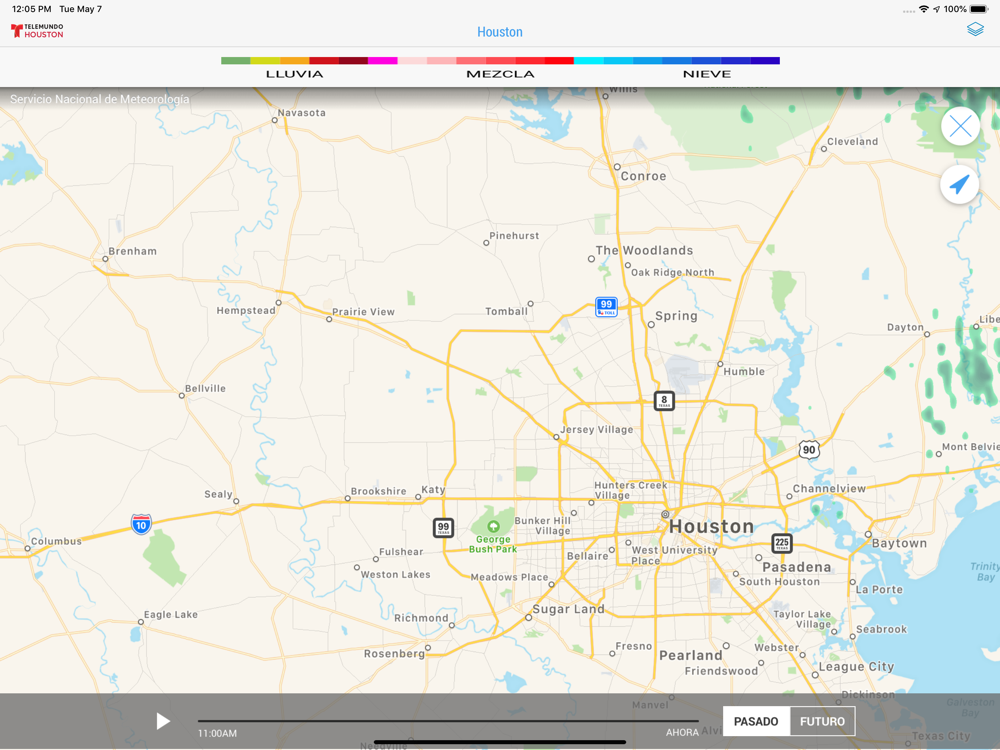Viewport: 1000px width, 750px height.
Task: Open the map layers menu icon
Action: (x=974, y=29)
